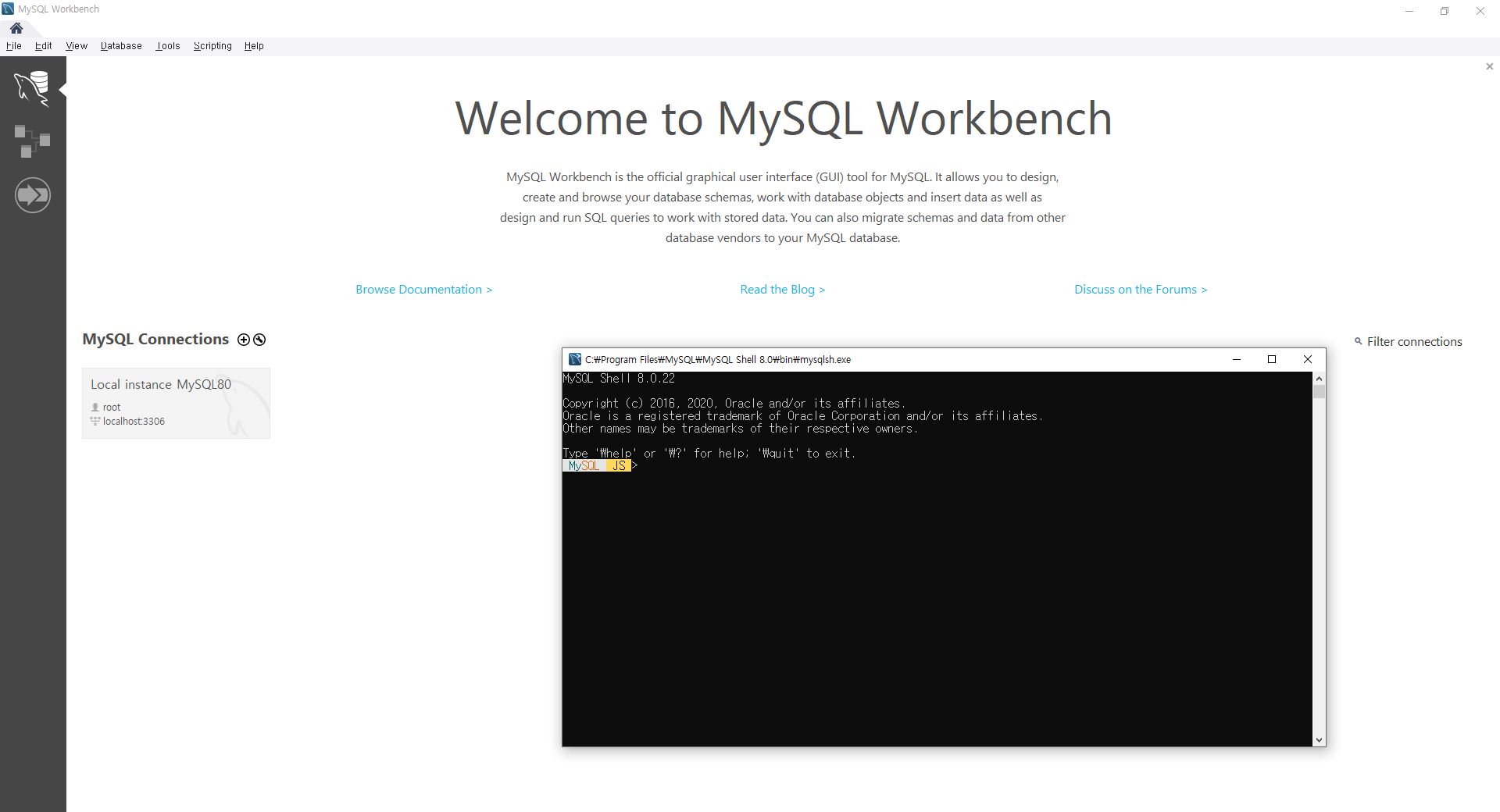The height and width of the screenshot is (812, 1500).
Task: Click the filter connections search icon
Action: [1358, 341]
